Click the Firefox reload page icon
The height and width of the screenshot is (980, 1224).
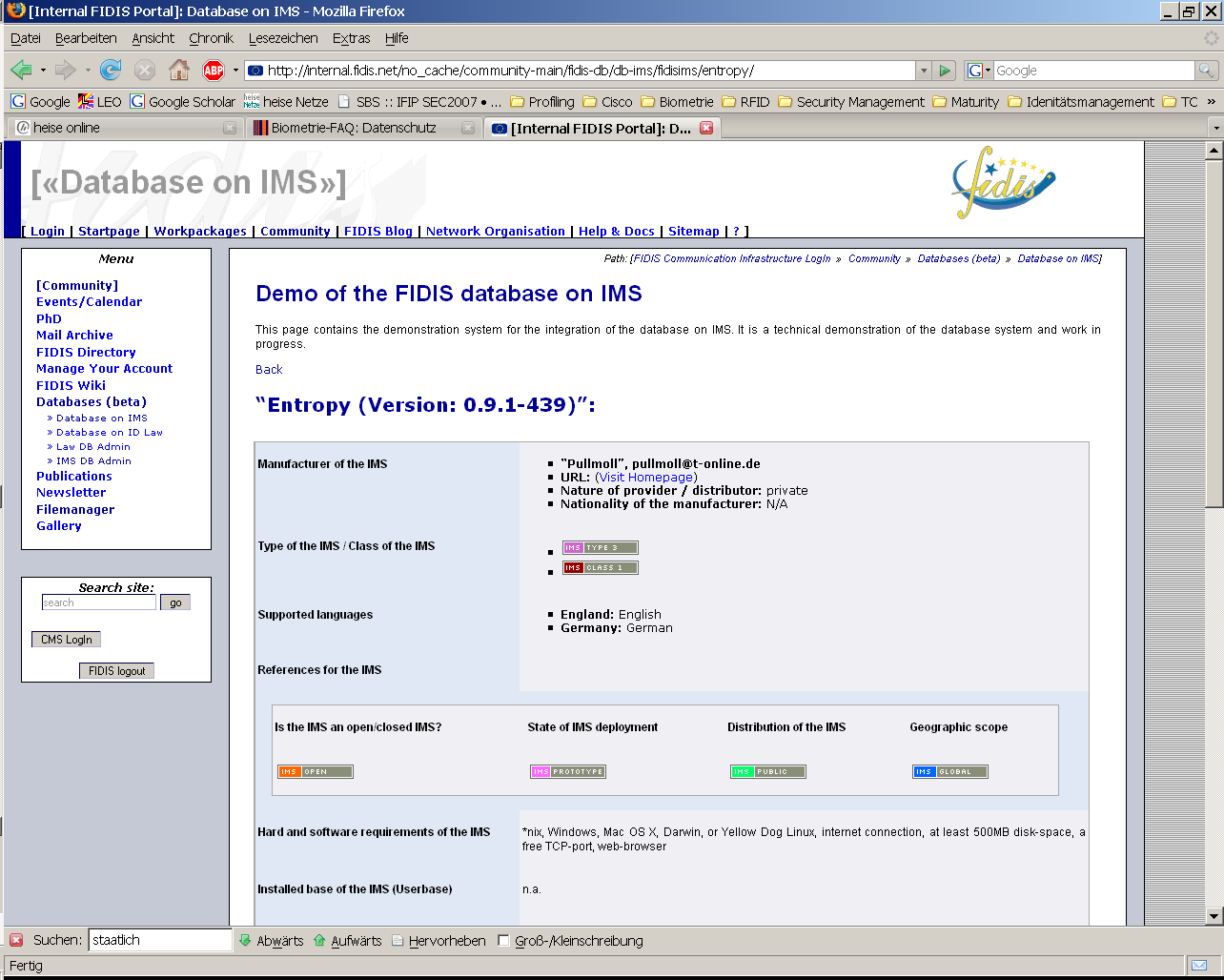click(112, 71)
